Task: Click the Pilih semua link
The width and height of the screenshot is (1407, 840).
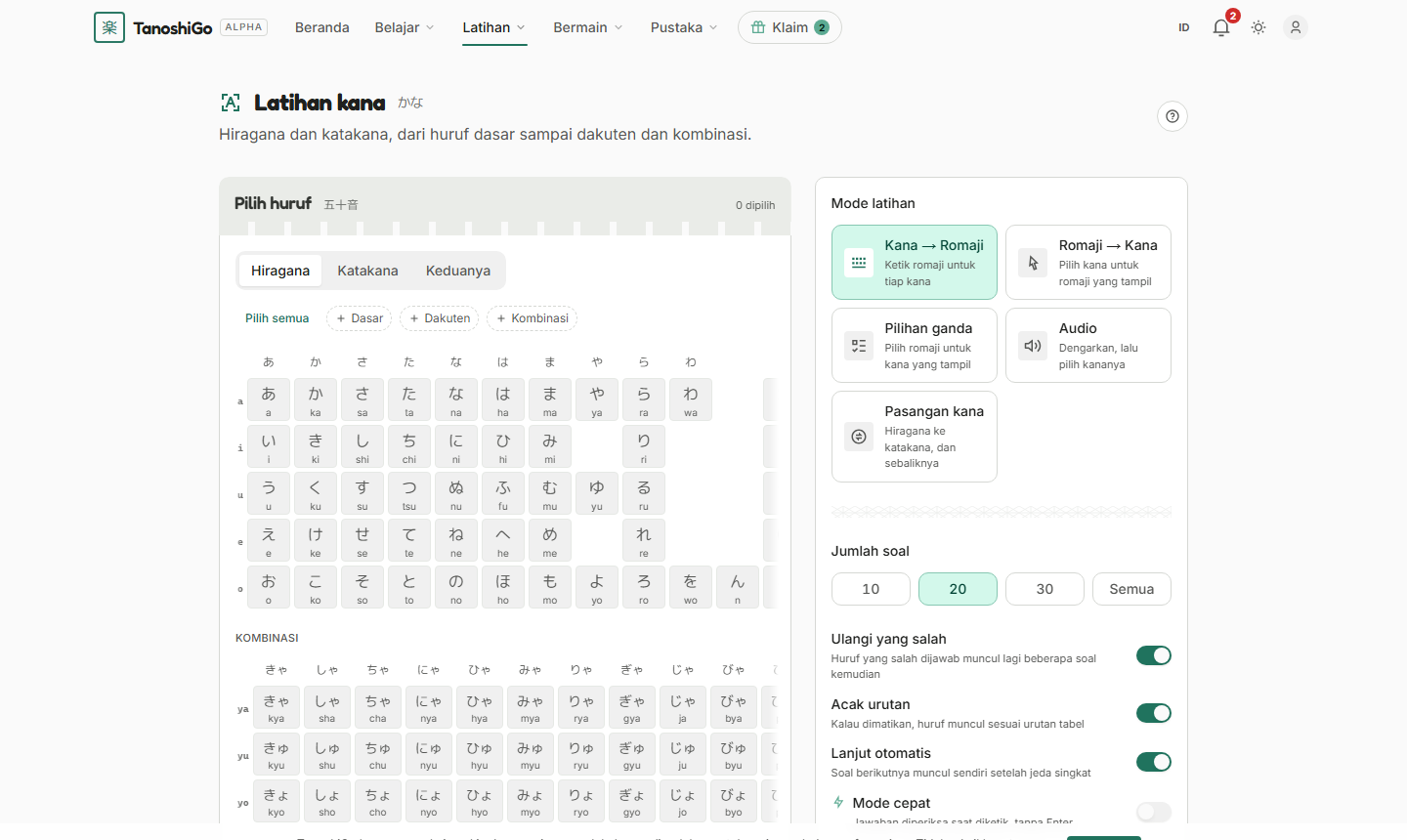Action: (277, 318)
